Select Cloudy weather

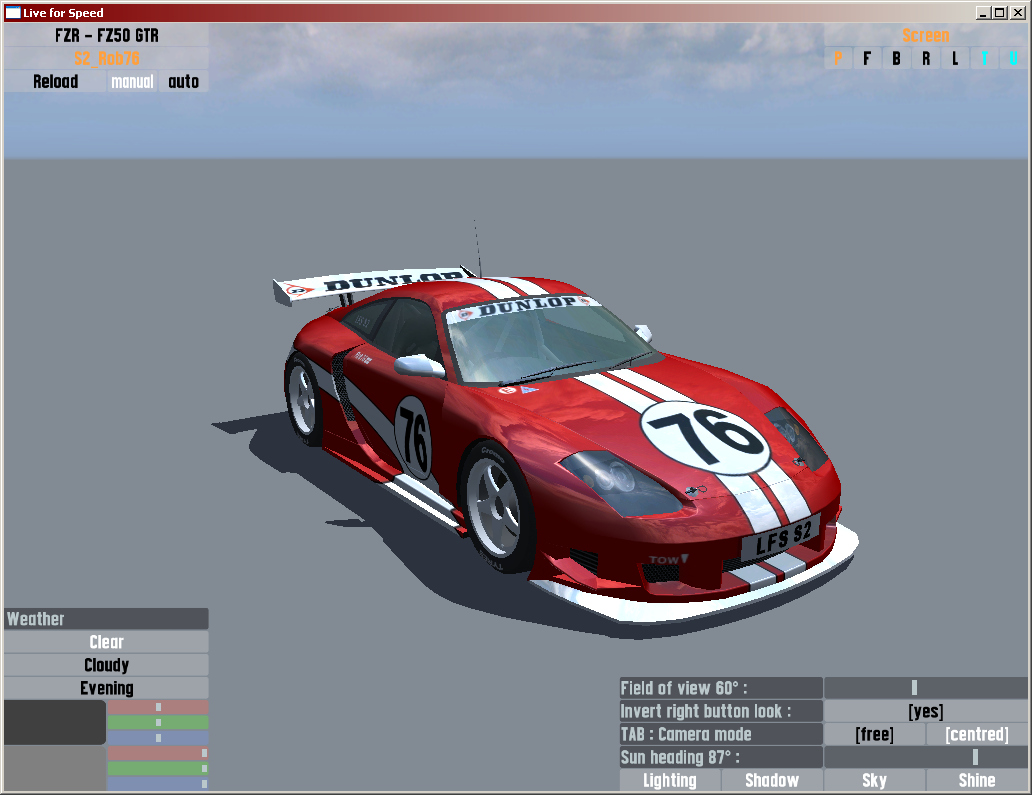107,665
